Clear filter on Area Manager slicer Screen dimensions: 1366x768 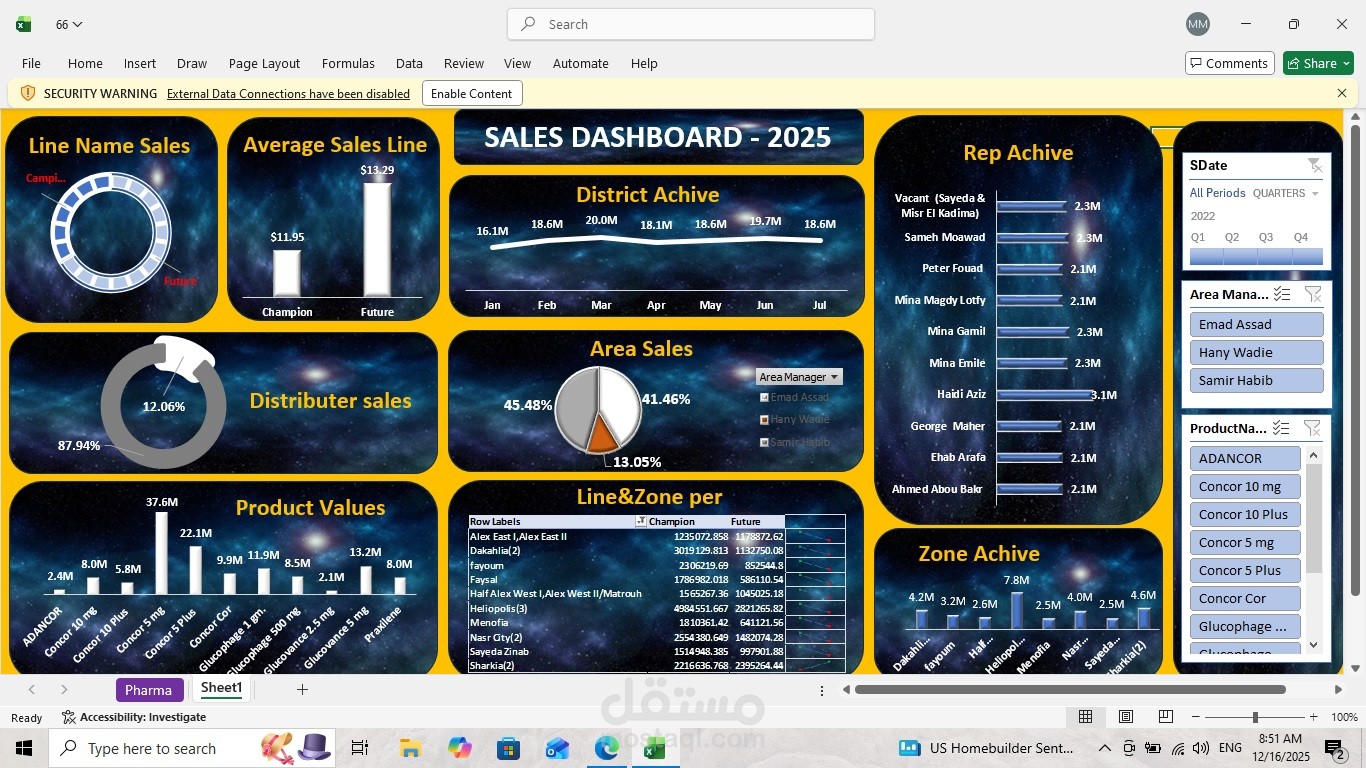pyautogui.click(x=1313, y=294)
